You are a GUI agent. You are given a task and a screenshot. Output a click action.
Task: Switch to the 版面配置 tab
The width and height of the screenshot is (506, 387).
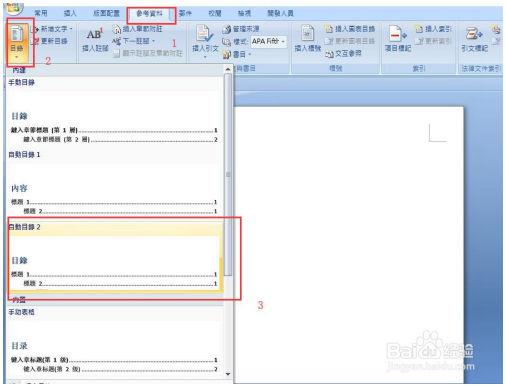click(106, 13)
